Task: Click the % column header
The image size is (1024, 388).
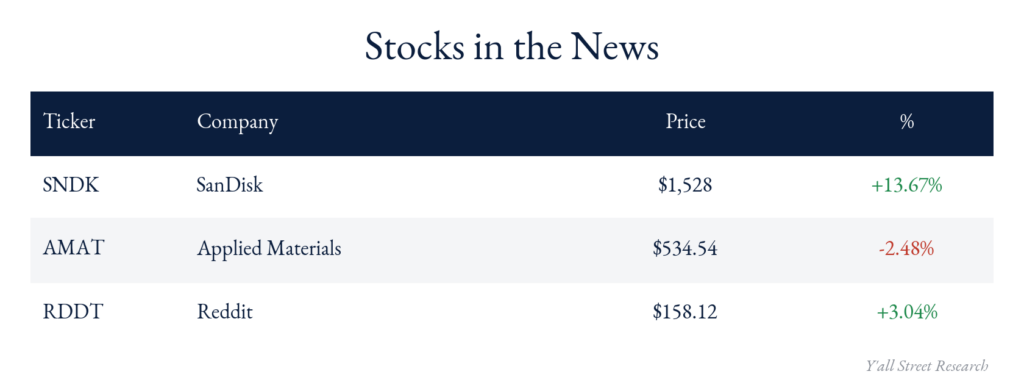Action: 906,121
